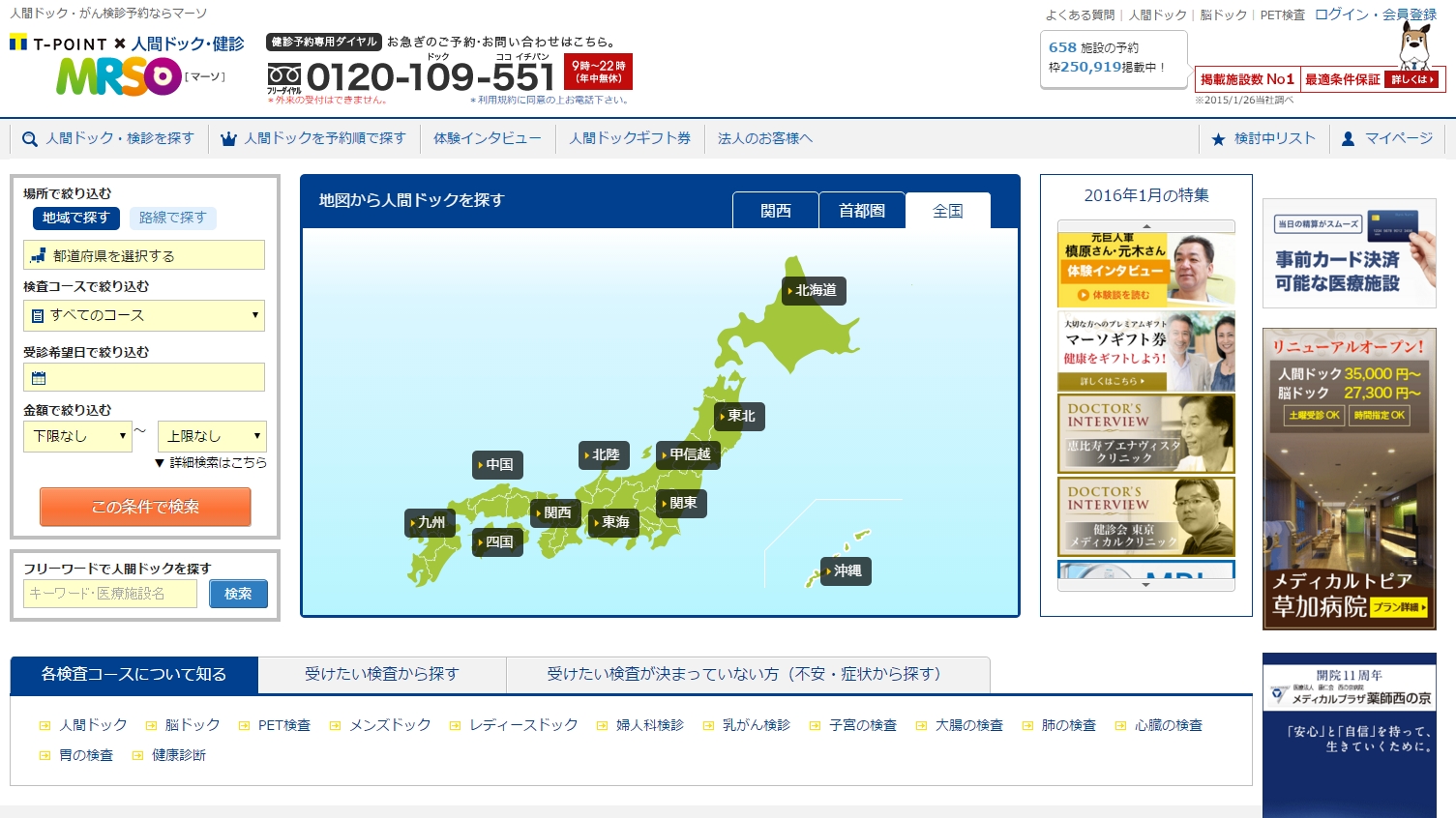Click the map icon in 都道府県を選択する
1456x818 pixels.
pyautogui.click(x=39, y=255)
